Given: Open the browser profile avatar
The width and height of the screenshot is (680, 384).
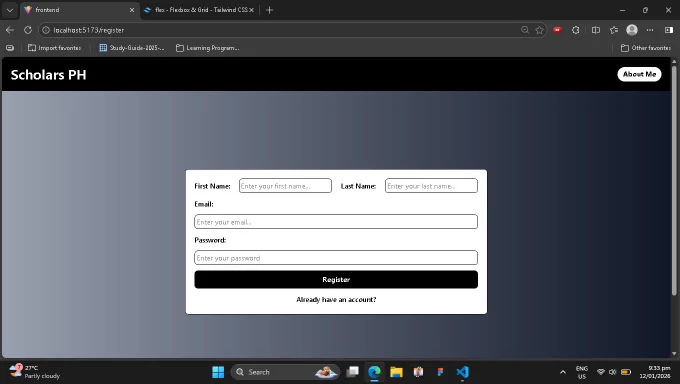Looking at the screenshot, I should (632, 30).
